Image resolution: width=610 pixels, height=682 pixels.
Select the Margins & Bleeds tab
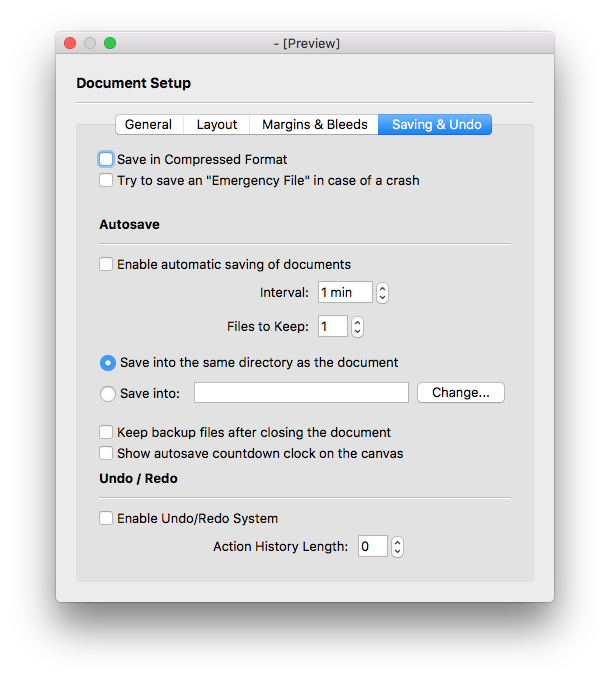click(x=314, y=125)
